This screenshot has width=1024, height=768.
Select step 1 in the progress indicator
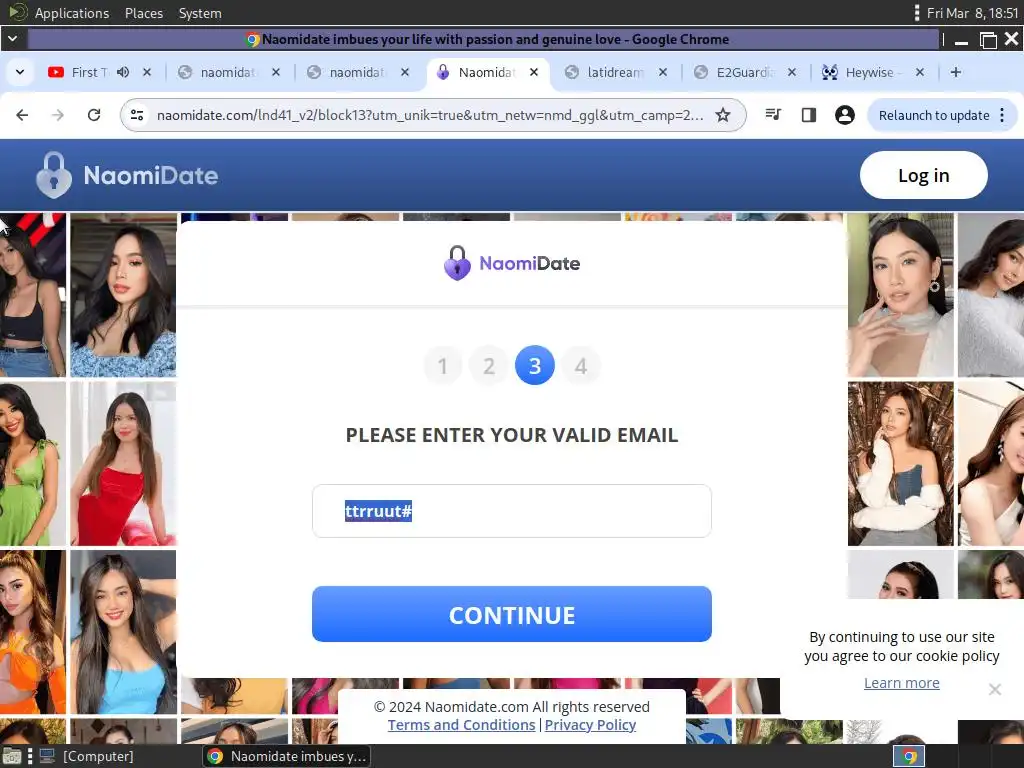click(x=443, y=366)
